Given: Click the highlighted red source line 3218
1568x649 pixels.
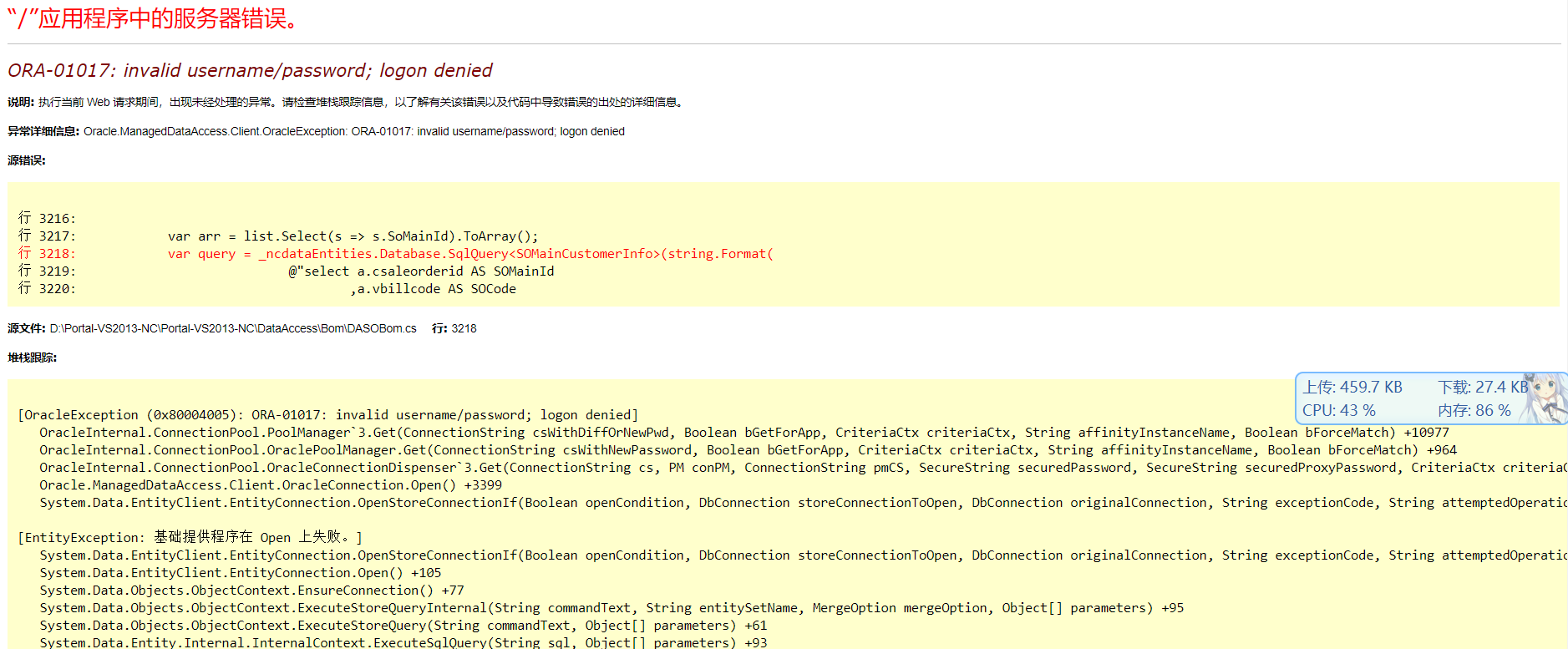Looking at the screenshot, I should click(x=469, y=254).
